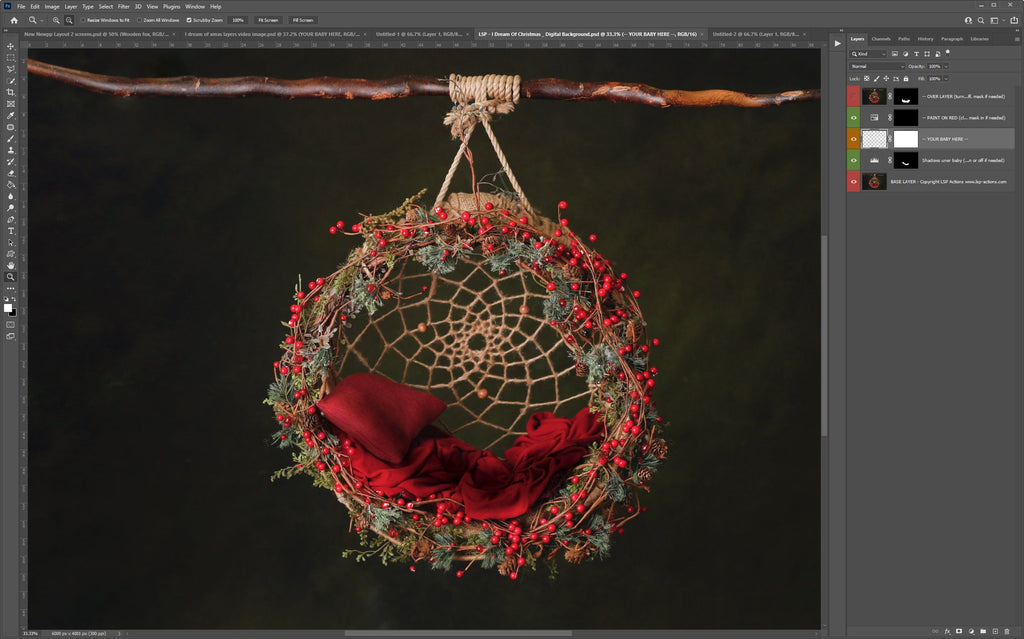Image resolution: width=1024 pixels, height=639 pixels.
Task: Hide the BASE LAYER visibility eye
Action: [x=854, y=181]
